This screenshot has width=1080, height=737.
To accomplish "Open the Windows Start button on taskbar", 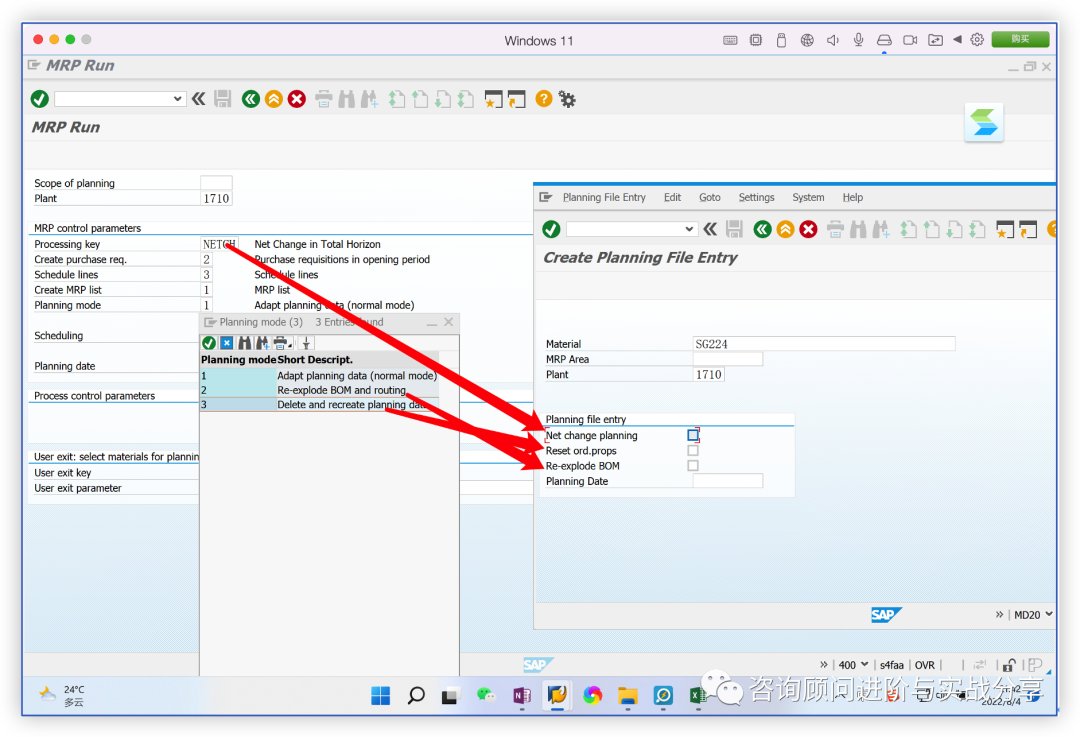I will click(380, 696).
